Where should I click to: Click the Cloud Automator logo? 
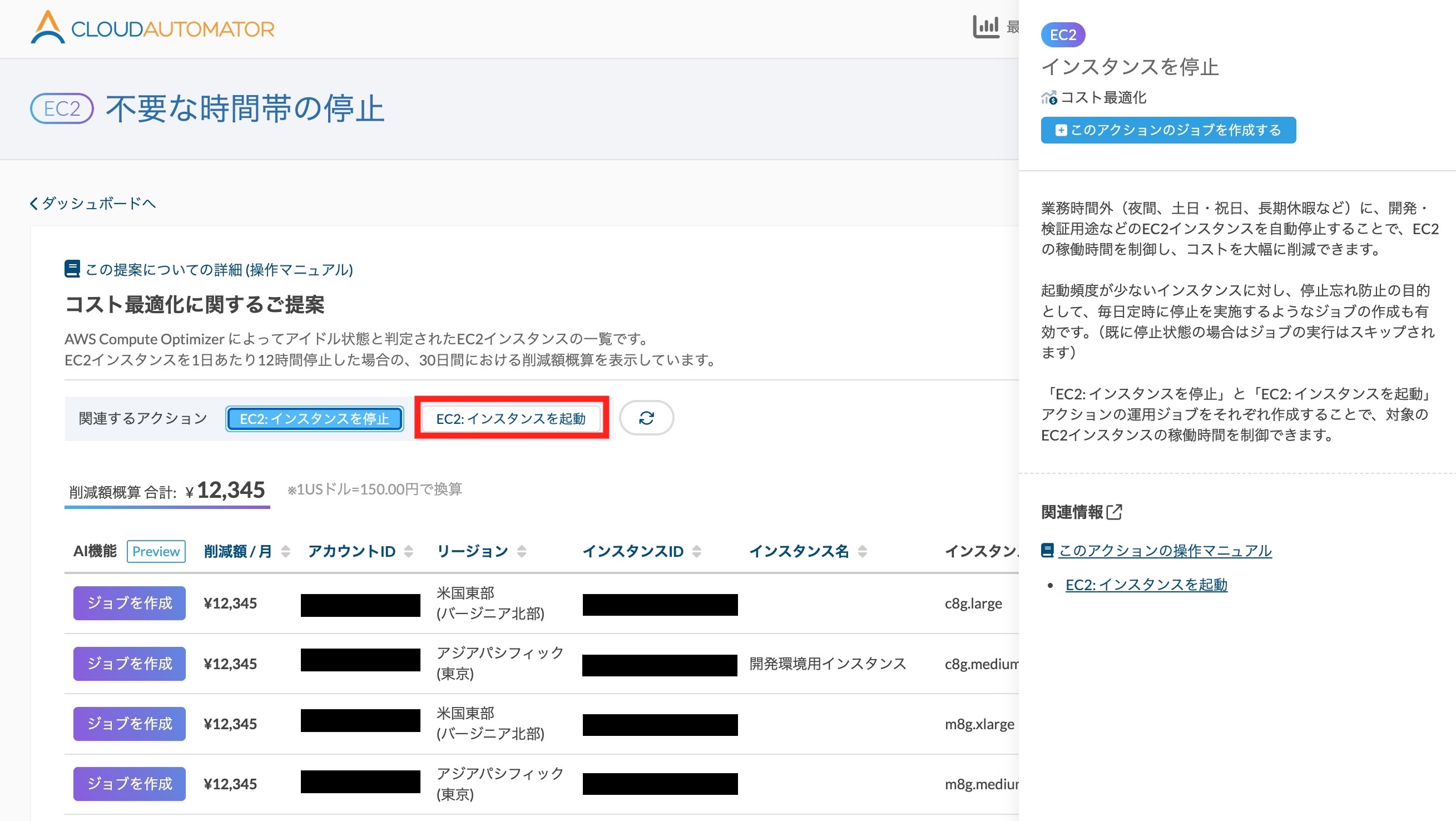(x=152, y=27)
